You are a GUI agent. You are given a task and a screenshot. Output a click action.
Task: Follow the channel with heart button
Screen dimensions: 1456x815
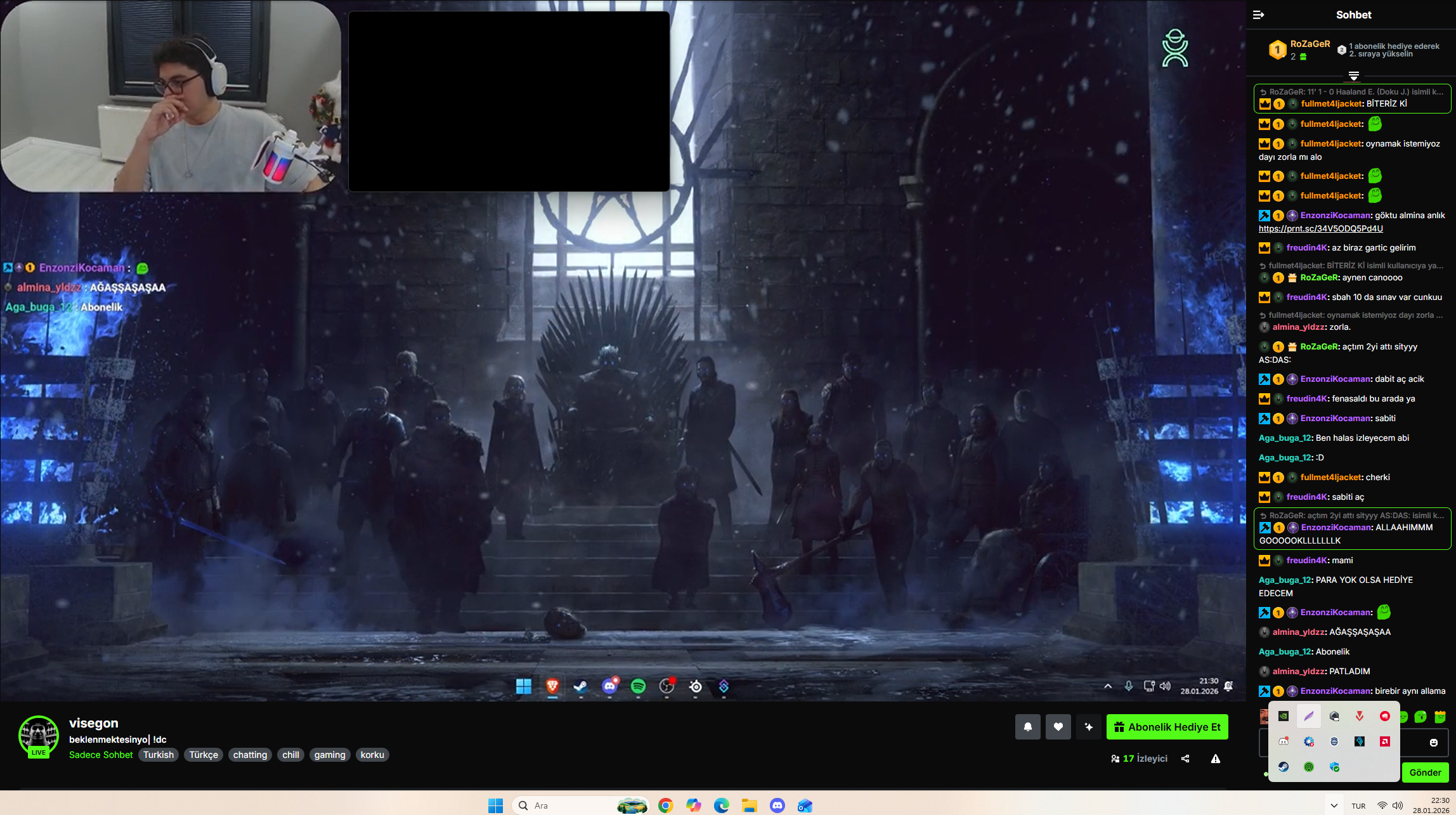coord(1058,727)
